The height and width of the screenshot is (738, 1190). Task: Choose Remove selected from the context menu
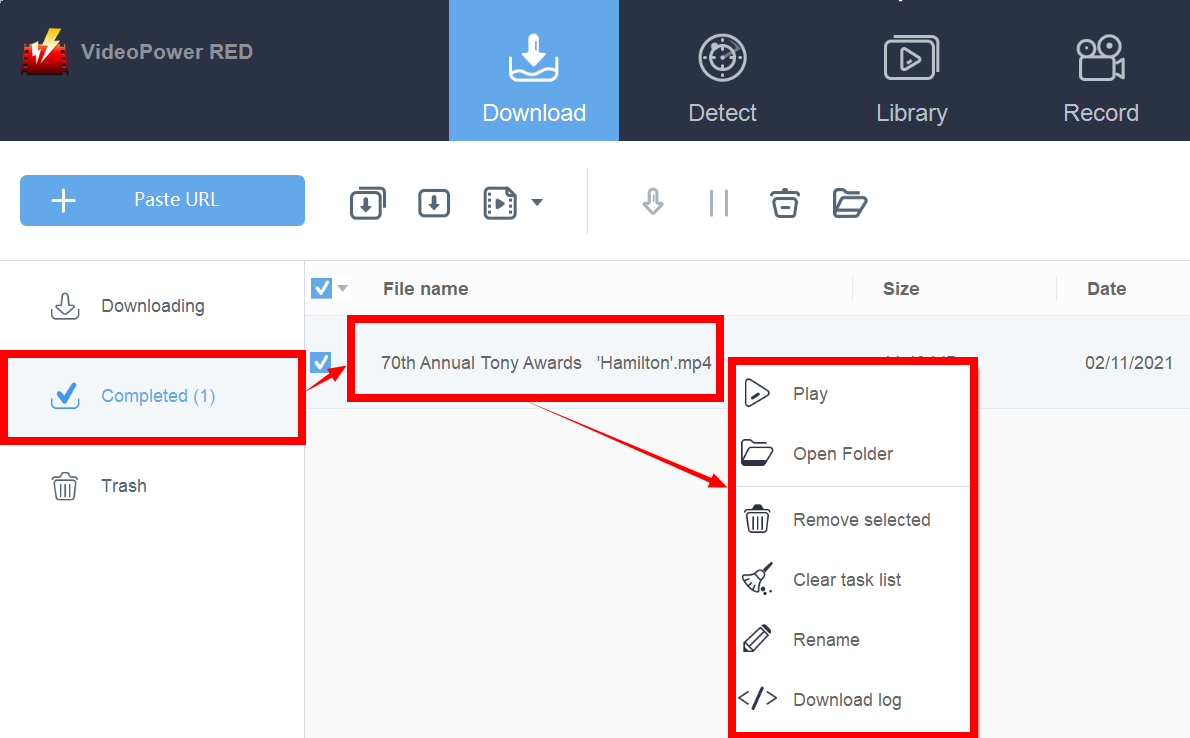(x=854, y=520)
